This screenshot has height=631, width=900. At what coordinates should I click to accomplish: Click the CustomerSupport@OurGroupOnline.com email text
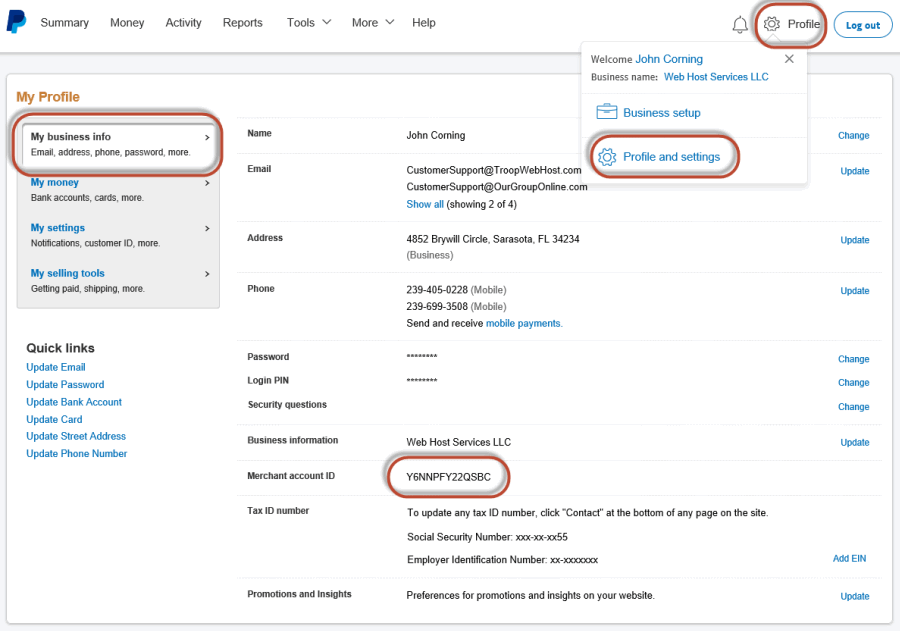tap(496, 187)
